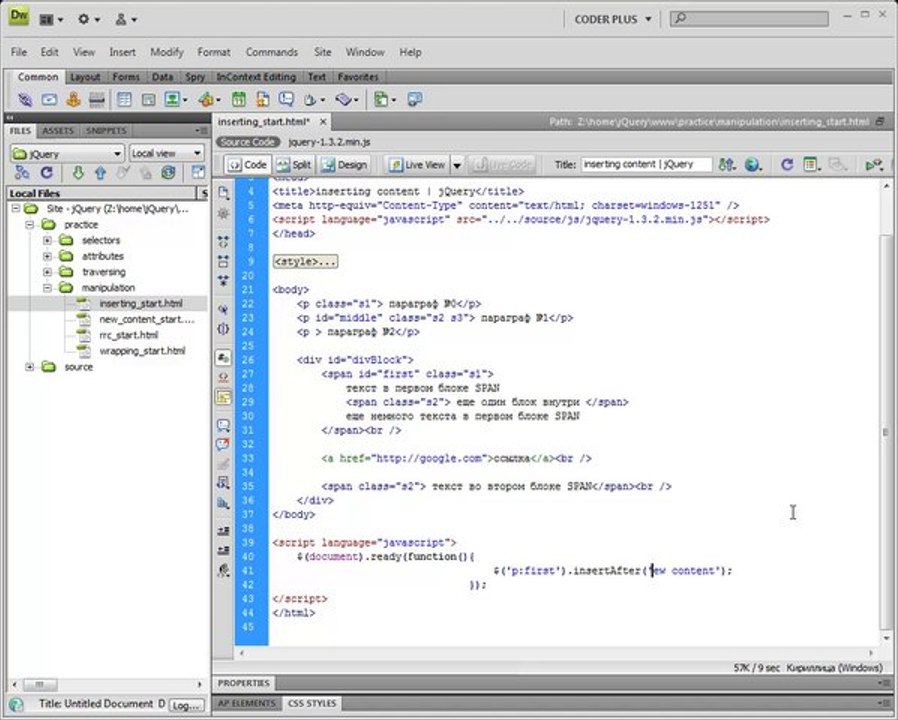The height and width of the screenshot is (720, 898).
Task: Insert the Date using calendar icon
Action: point(238,100)
